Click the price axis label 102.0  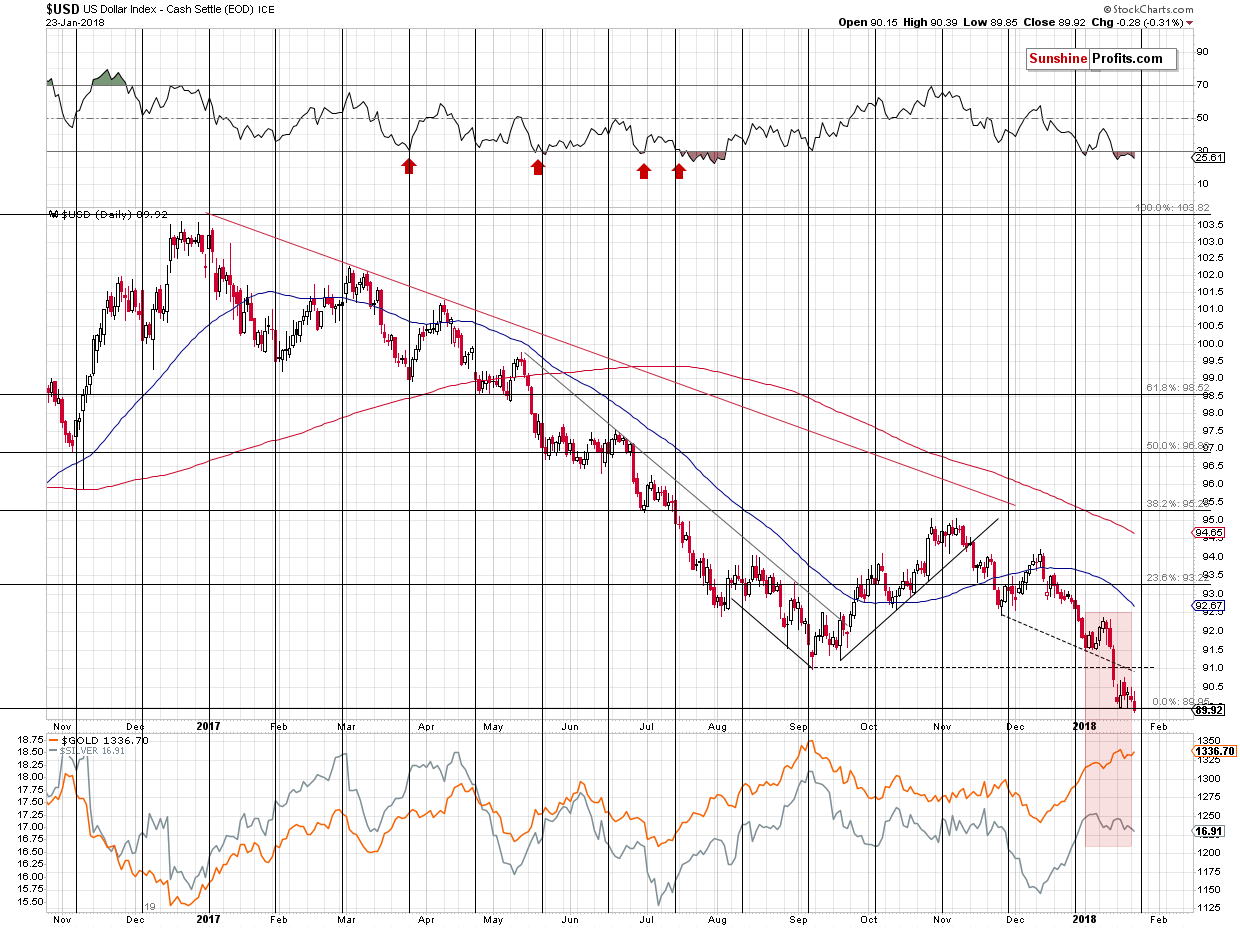click(1208, 275)
